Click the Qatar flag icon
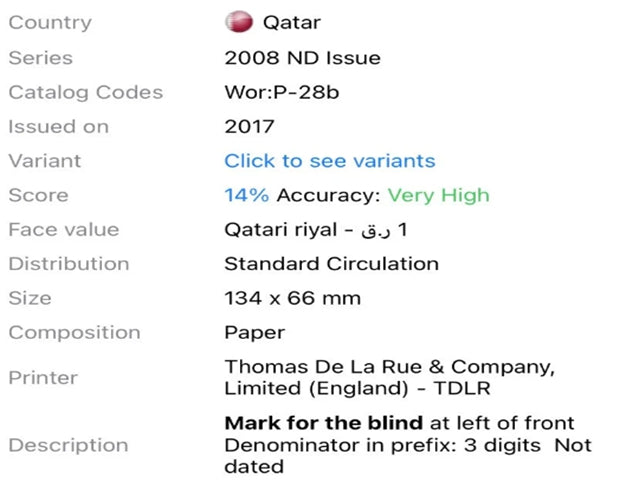The image size is (639, 492). point(239,22)
